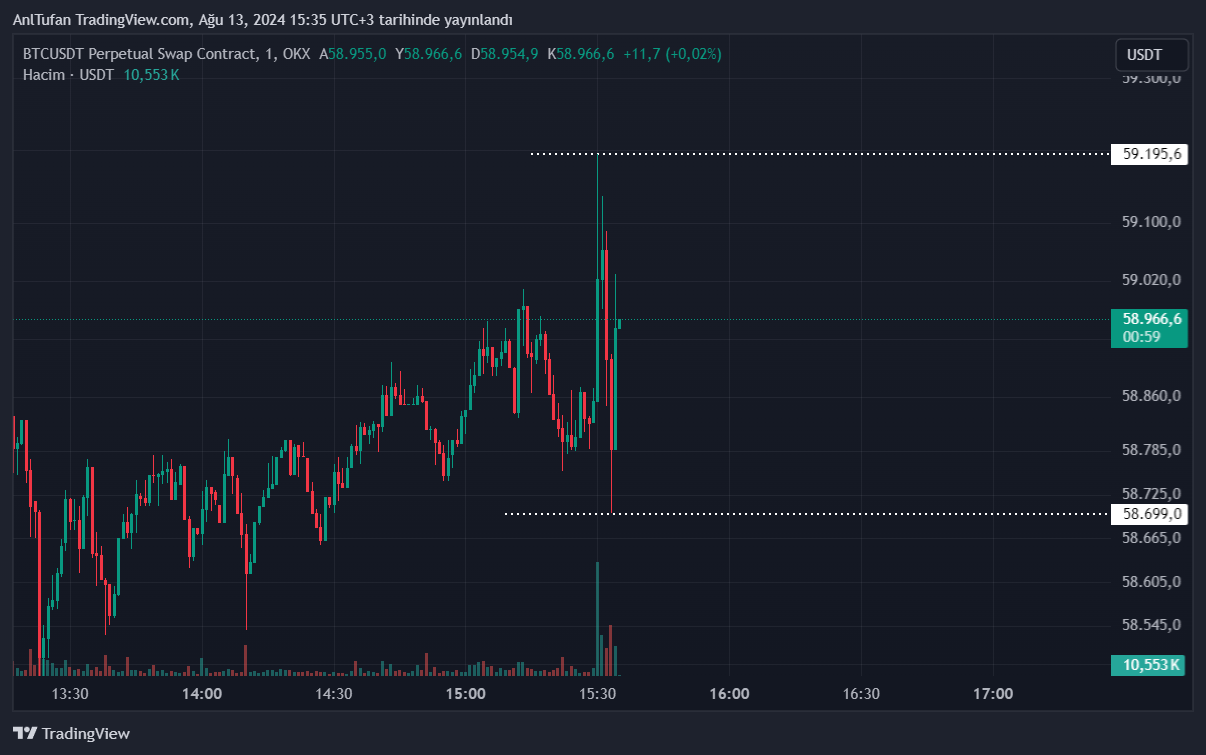This screenshot has height=755, width=1206.
Task: Click the 10,553 K volume axis label
Action: click(1150, 665)
